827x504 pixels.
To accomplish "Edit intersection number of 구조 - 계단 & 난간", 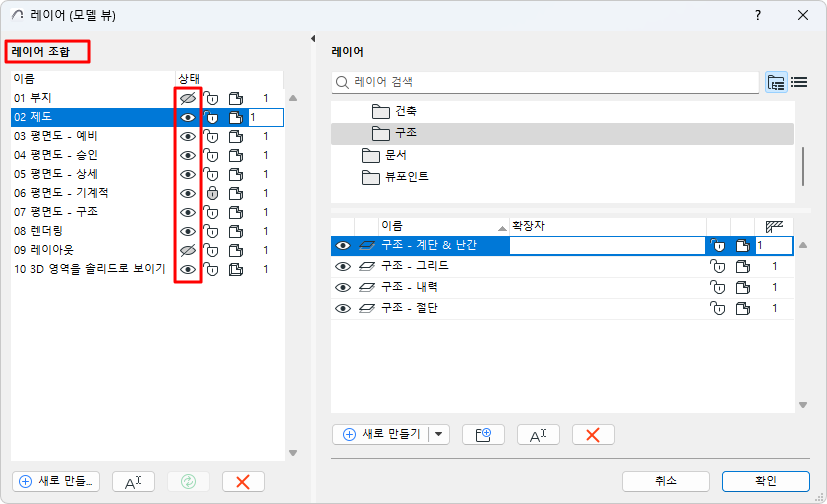I will pos(774,245).
